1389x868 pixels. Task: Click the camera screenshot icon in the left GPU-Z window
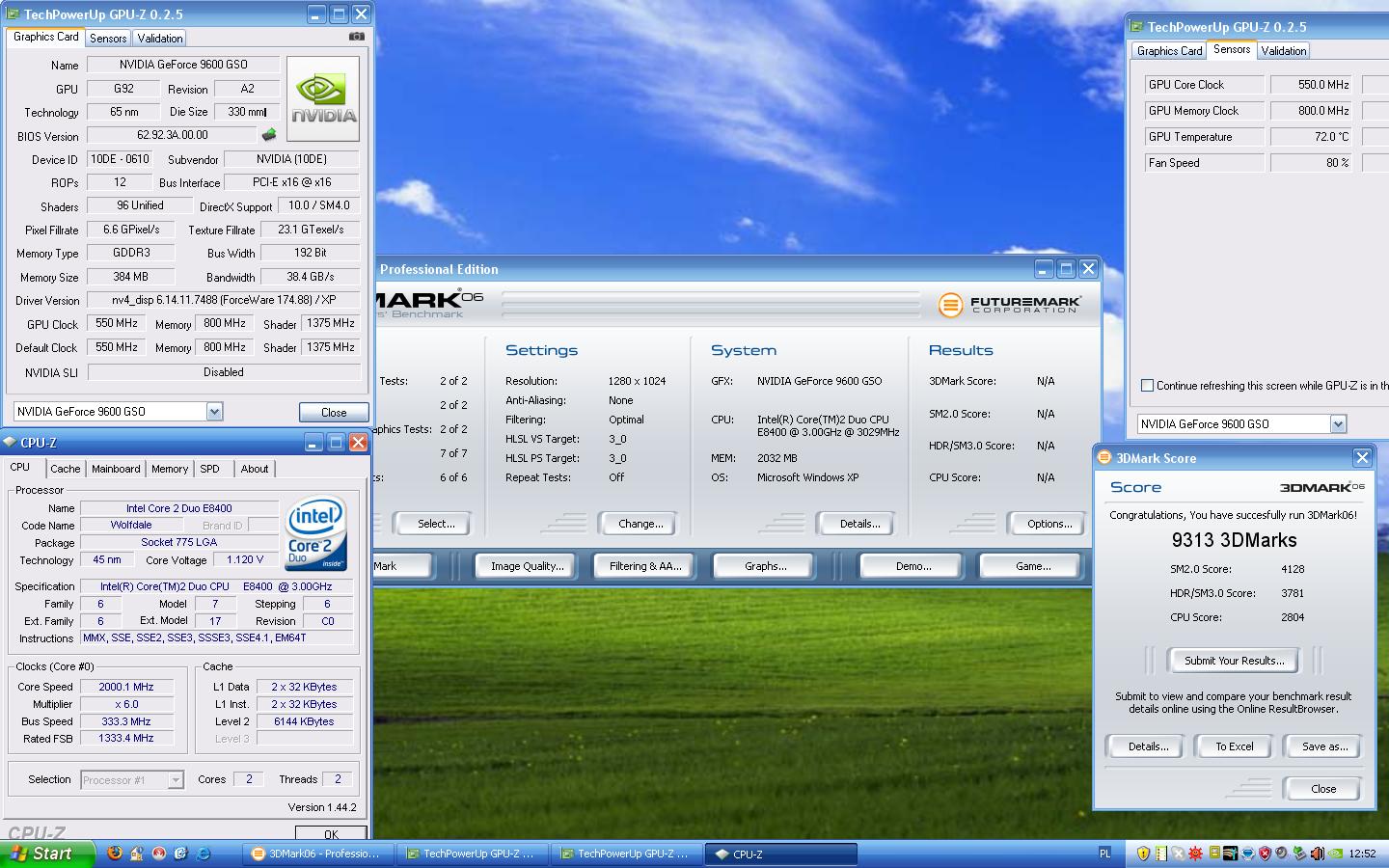click(356, 37)
